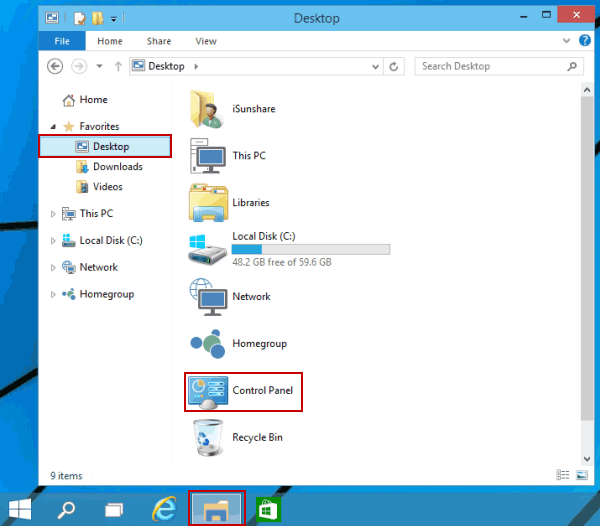Screen dimensions: 600x526
Task: Open the Windows Store taskbar icon
Action: [x=268, y=509]
